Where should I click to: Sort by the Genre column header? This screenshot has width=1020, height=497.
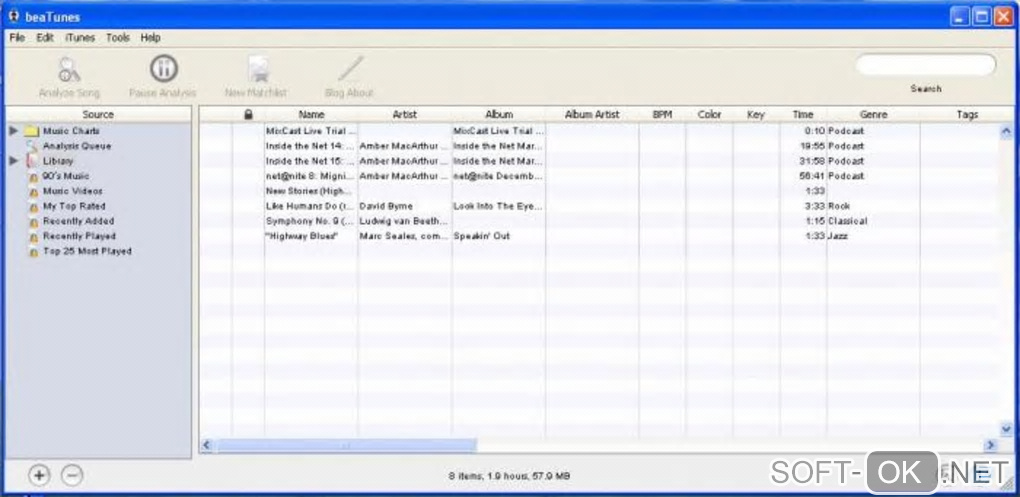(873, 114)
